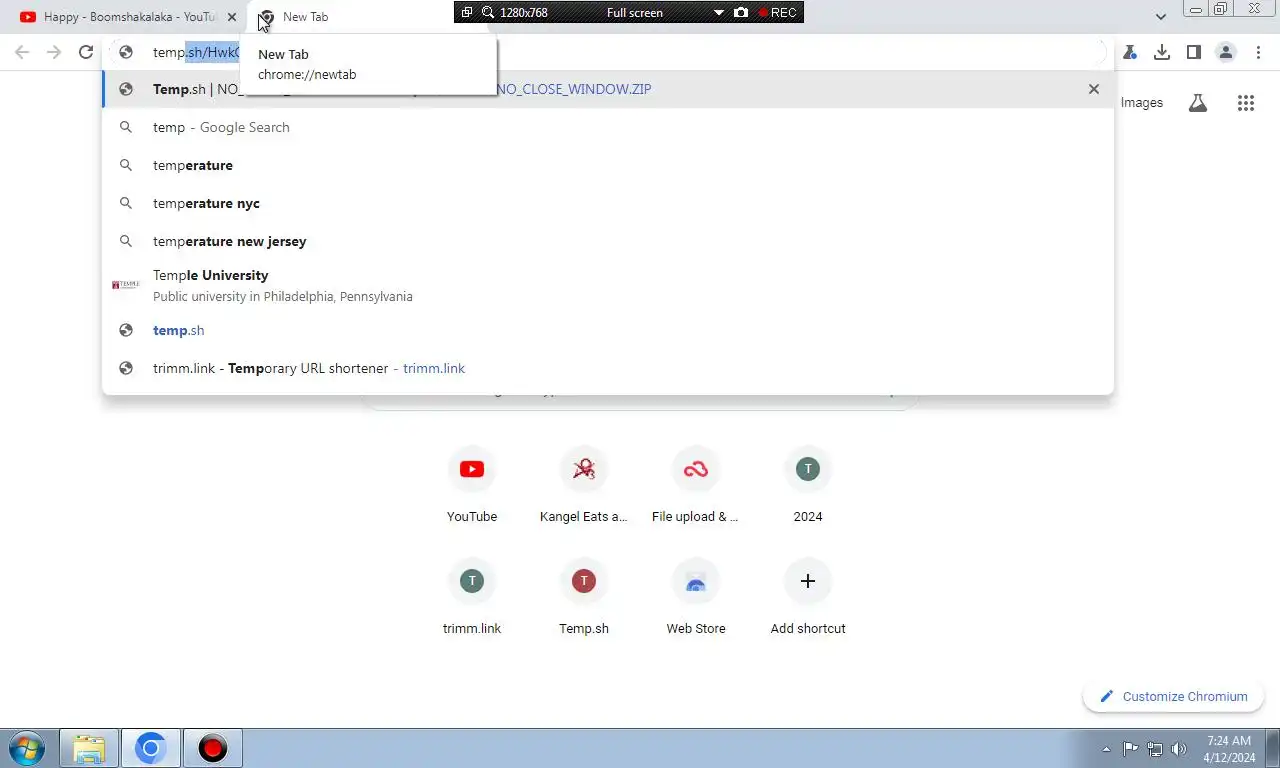Click the Temple University logo icon
Image resolution: width=1280 pixels, height=768 pixels.
point(126,285)
